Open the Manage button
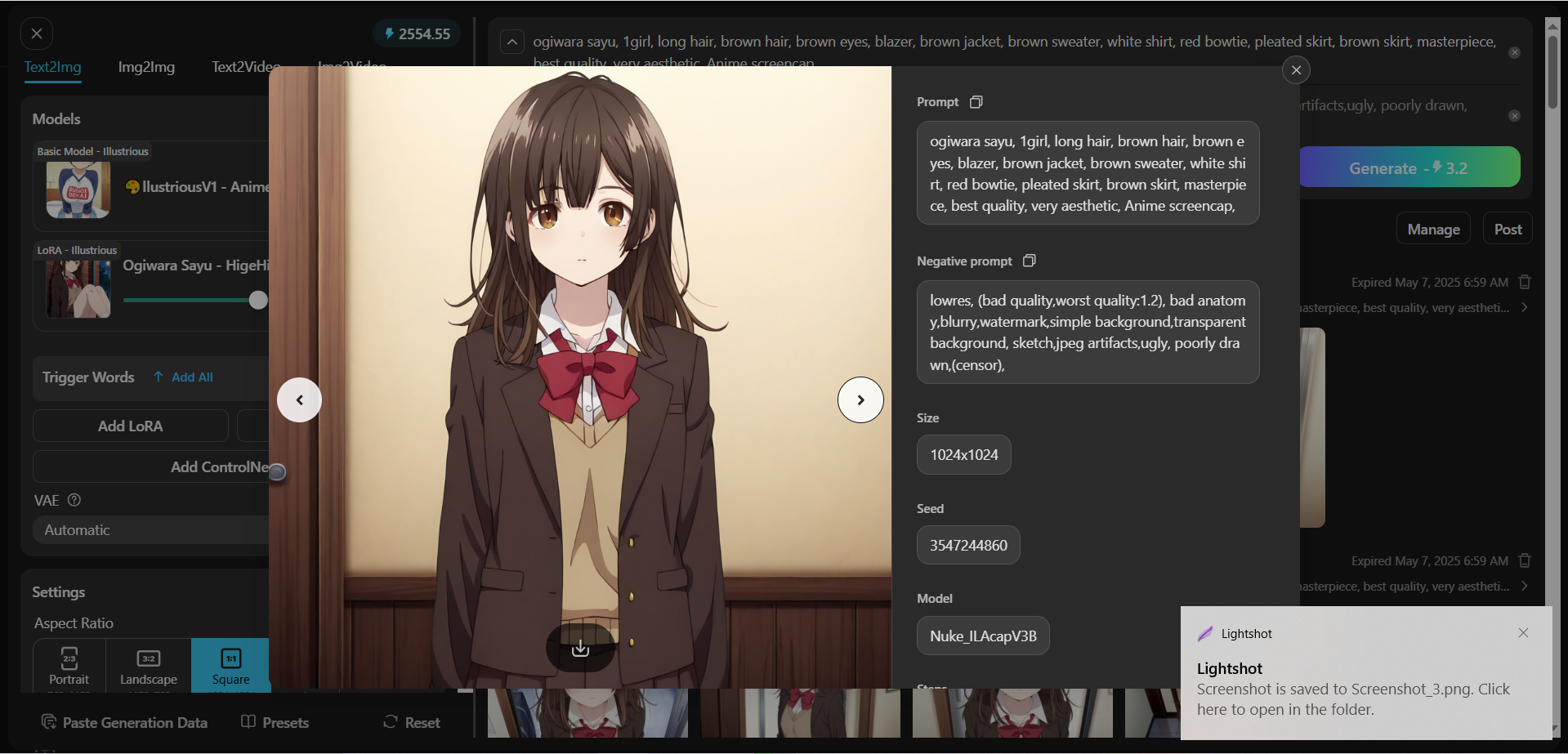The height and width of the screenshot is (754, 1568). (1433, 230)
